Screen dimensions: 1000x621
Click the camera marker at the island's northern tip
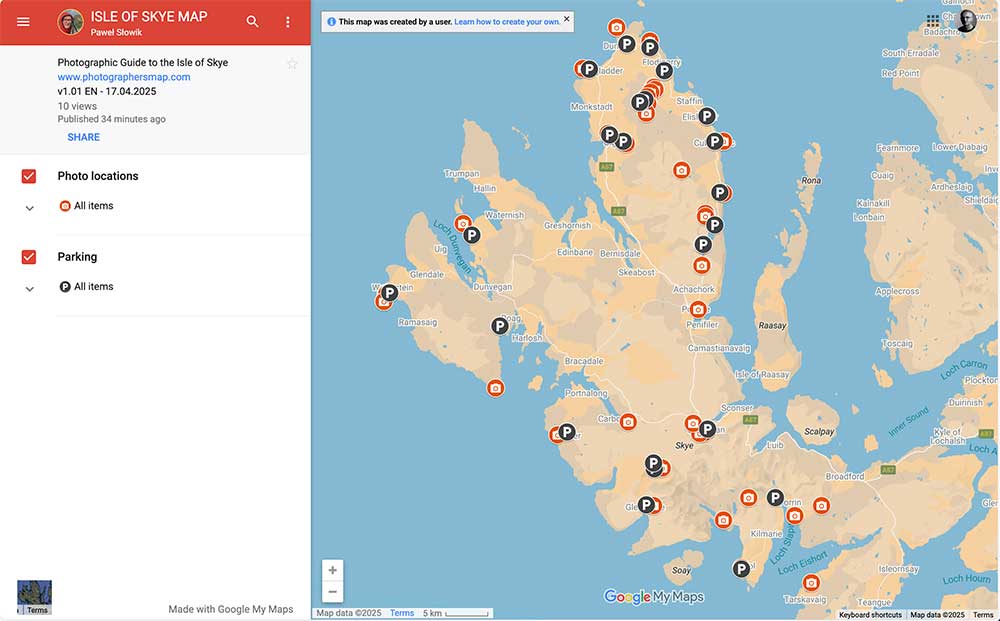pyautogui.click(x=616, y=27)
